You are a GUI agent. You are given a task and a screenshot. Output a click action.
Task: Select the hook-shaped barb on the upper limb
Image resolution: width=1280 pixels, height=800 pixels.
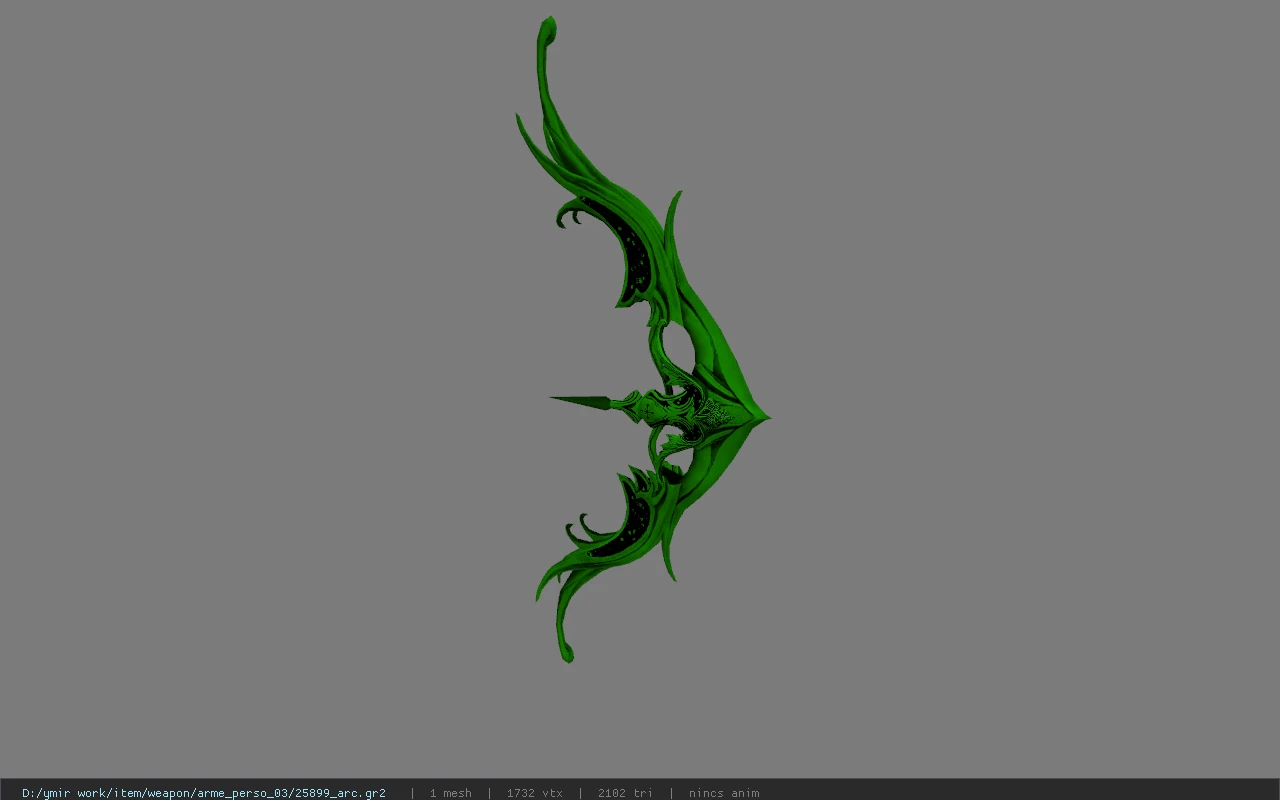tap(571, 213)
